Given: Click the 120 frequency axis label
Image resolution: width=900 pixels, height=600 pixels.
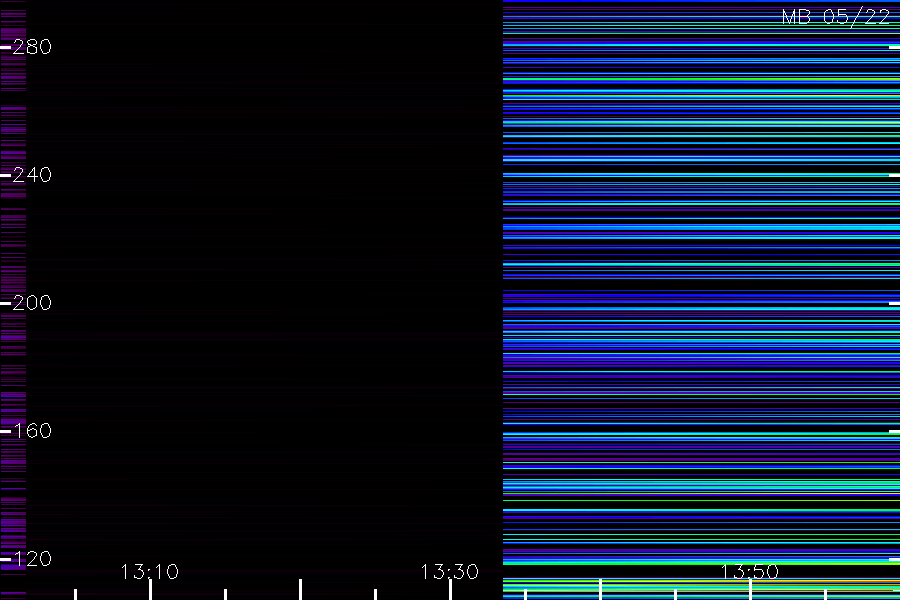Looking at the screenshot, I should (32, 559).
